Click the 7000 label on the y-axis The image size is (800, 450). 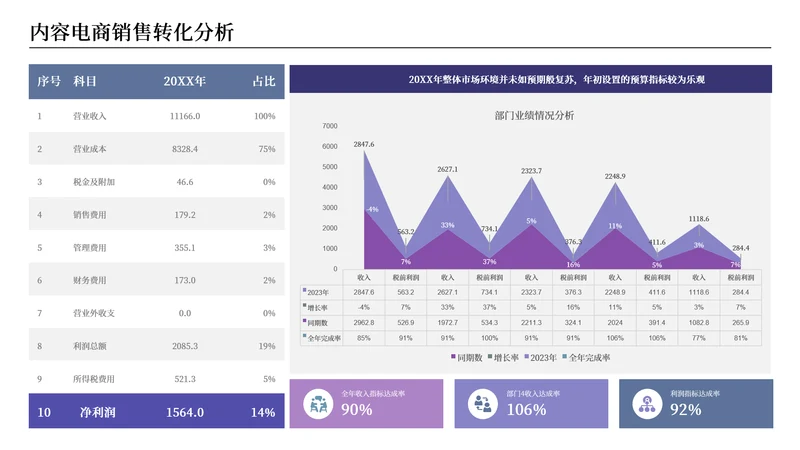pyautogui.click(x=330, y=126)
